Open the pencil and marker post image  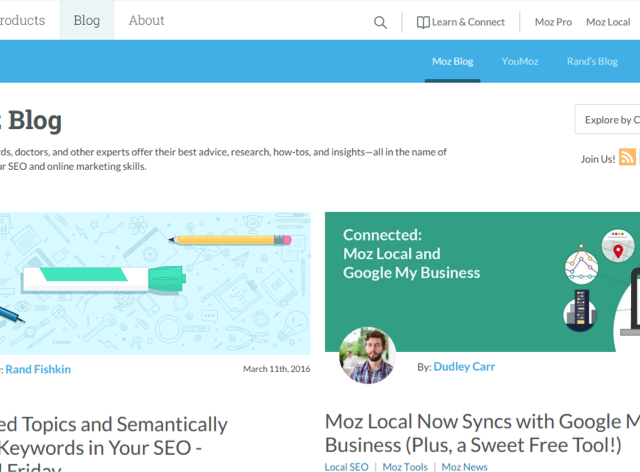pyautogui.click(x=155, y=283)
